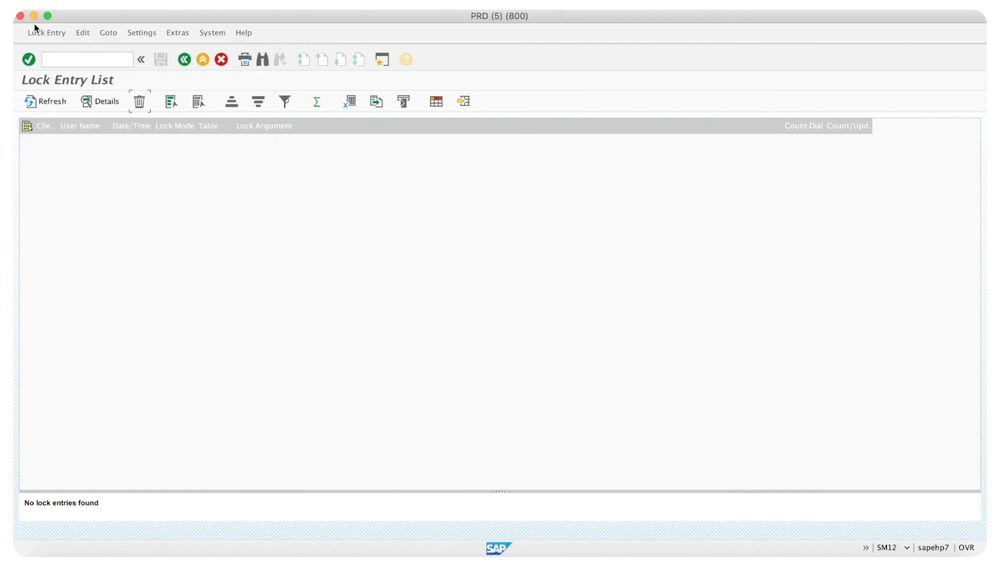Focus the transaction command field
This screenshot has height=563, width=1000.
click(87, 59)
